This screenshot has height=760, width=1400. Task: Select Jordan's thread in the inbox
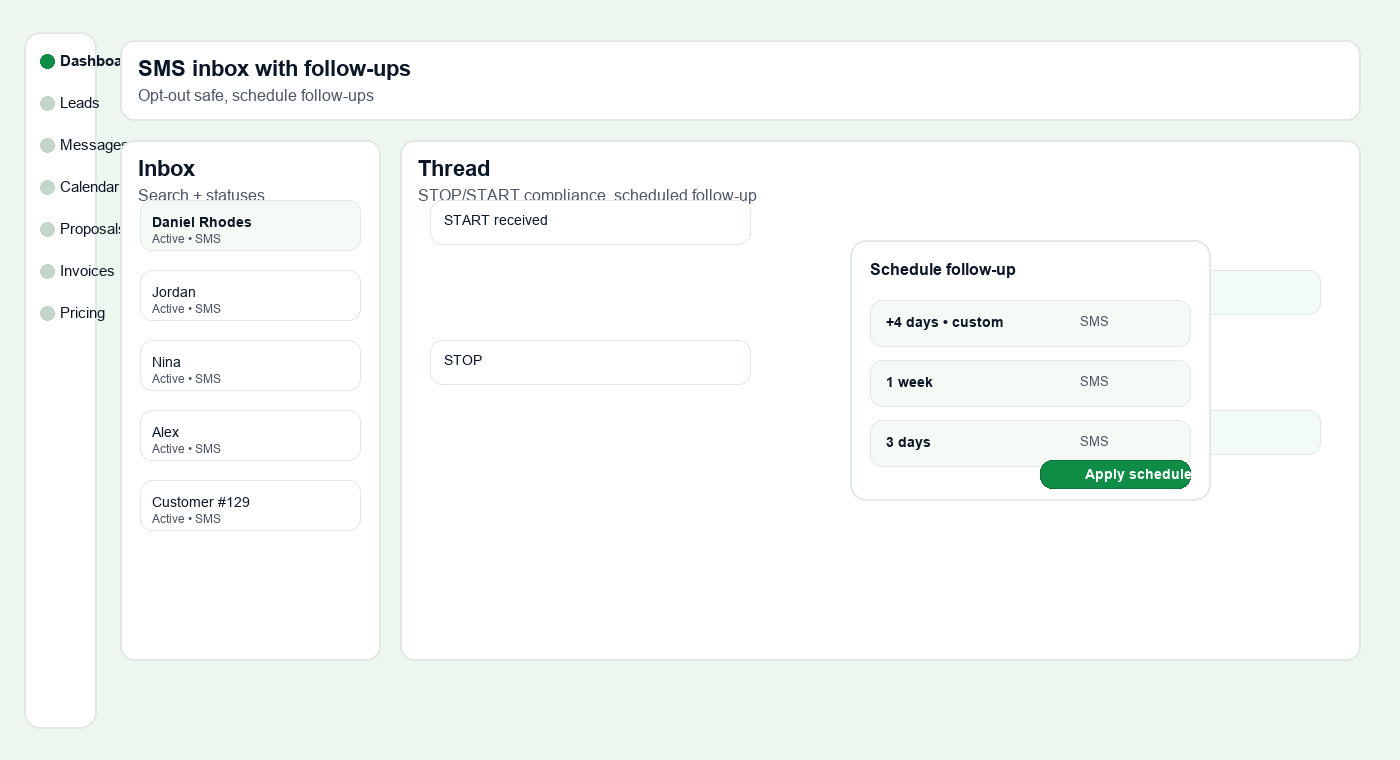(250, 296)
